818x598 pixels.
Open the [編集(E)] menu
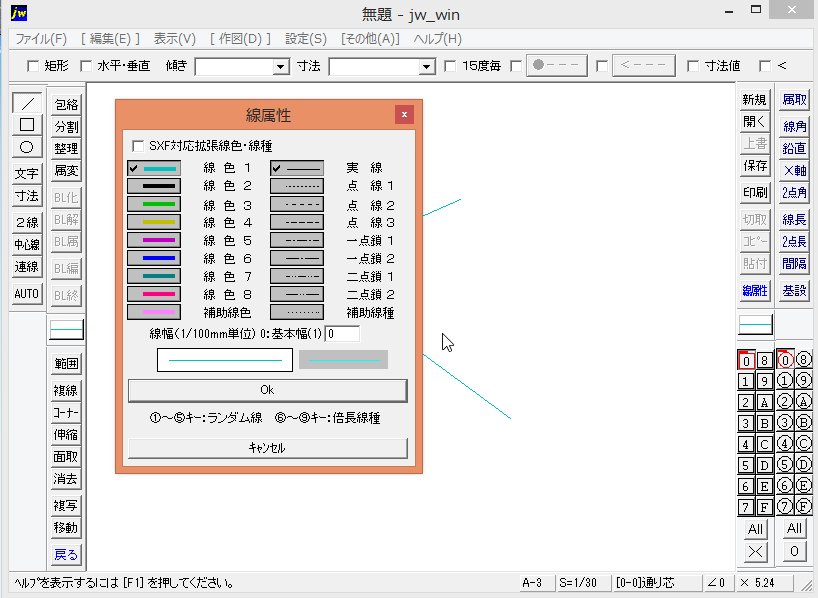111,39
